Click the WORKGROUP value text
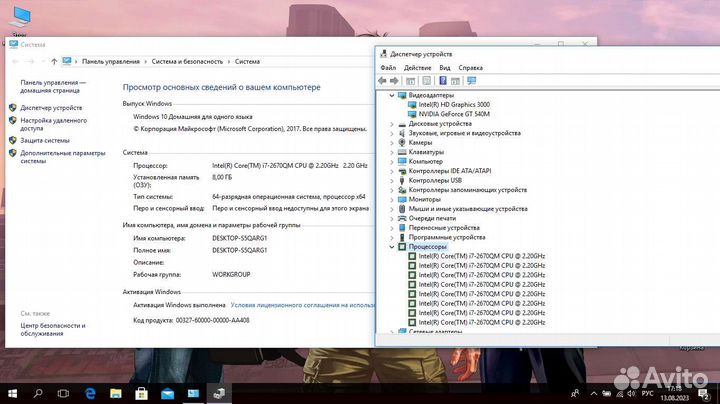The width and height of the screenshot is (720, 404). 231,275
